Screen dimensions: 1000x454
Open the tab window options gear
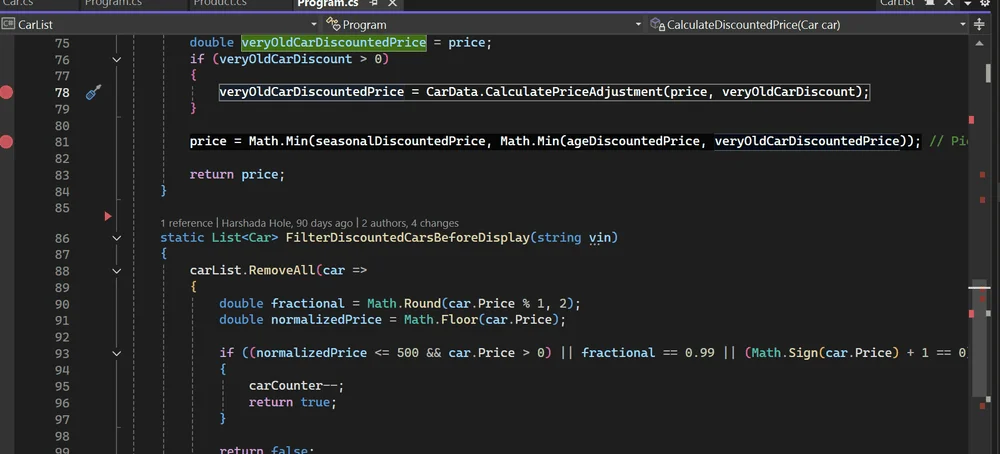pyautogui.click(x=985, y=3)
